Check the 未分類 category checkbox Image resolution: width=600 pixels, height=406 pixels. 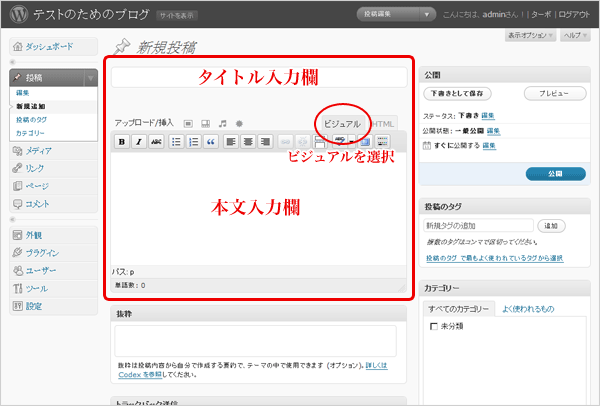tap(434, 326)
